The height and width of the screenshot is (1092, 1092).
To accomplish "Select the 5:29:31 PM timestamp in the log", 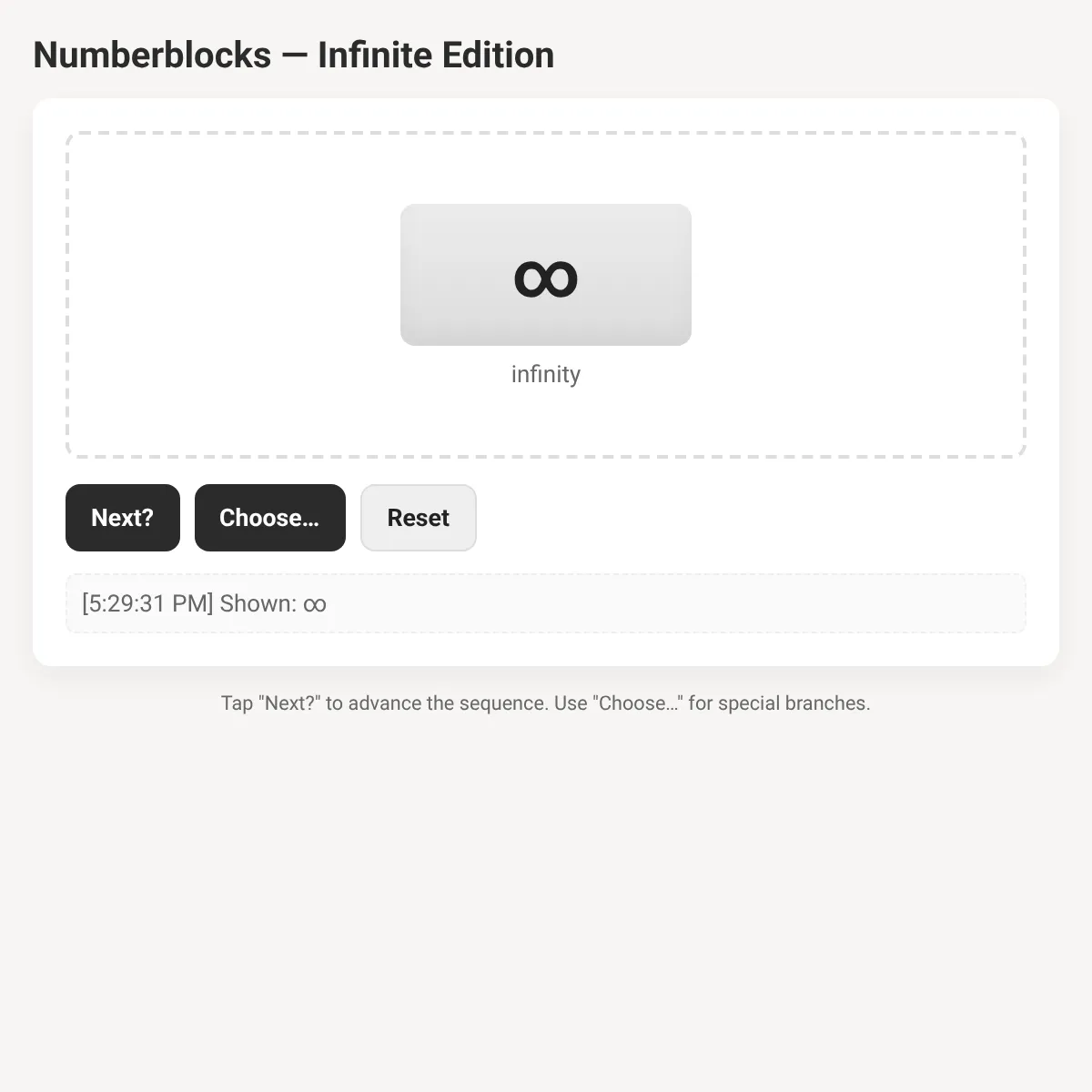I will tap(147, 604).
